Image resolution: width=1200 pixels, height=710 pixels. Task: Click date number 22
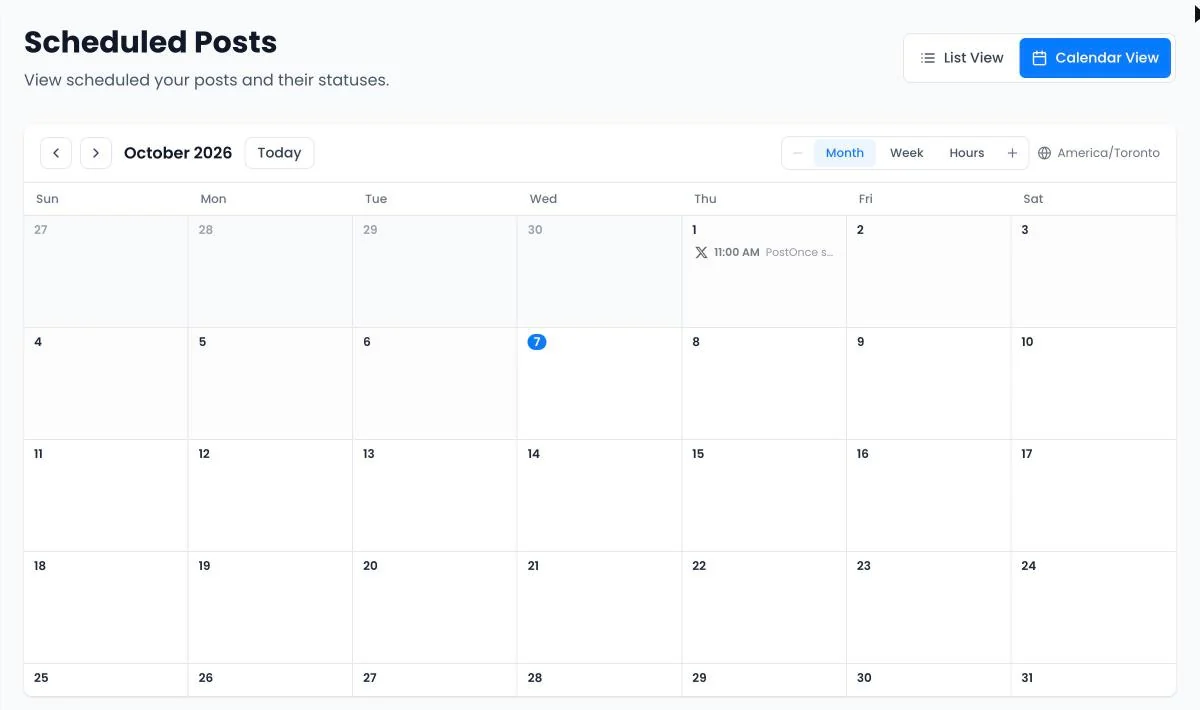[699, 566]
